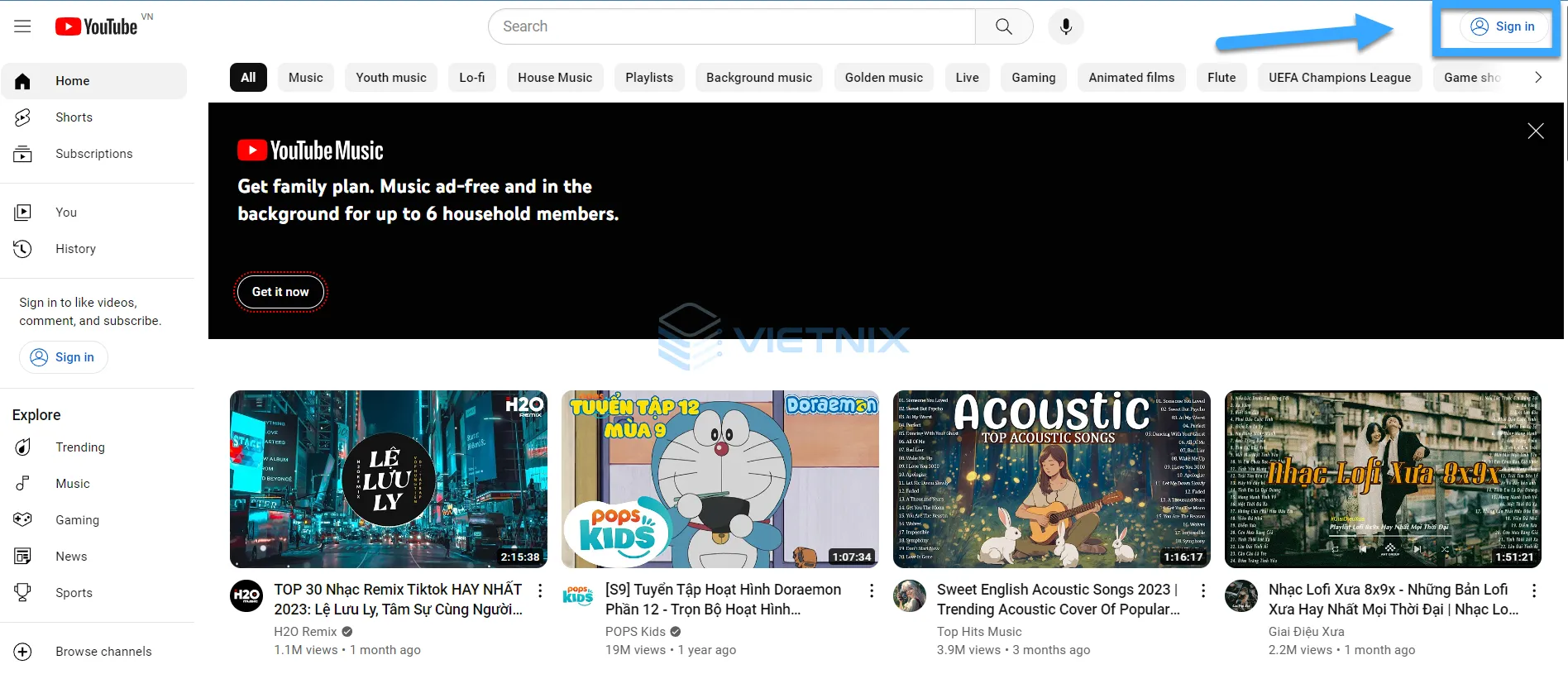
Task: Open Top Hits Music channel avatar
Action: pos(910,595)
